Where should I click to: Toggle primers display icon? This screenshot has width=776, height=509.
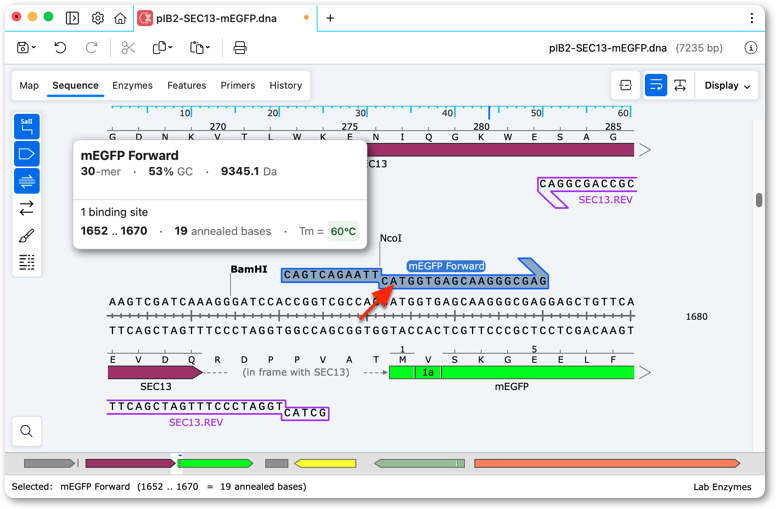(x=27, y=181)
